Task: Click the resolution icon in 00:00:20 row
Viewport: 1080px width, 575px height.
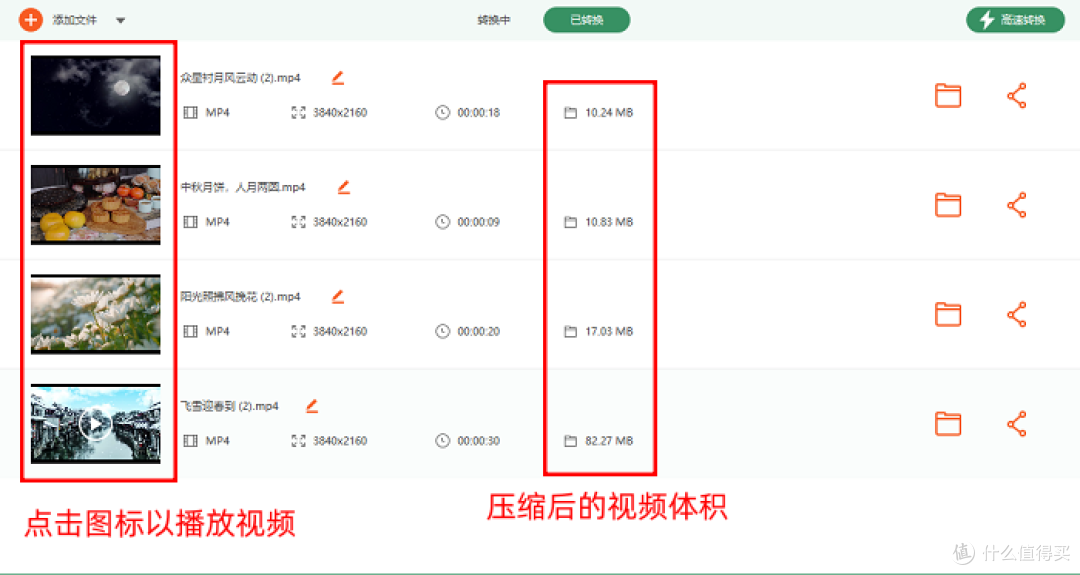Action: (298, 331)
